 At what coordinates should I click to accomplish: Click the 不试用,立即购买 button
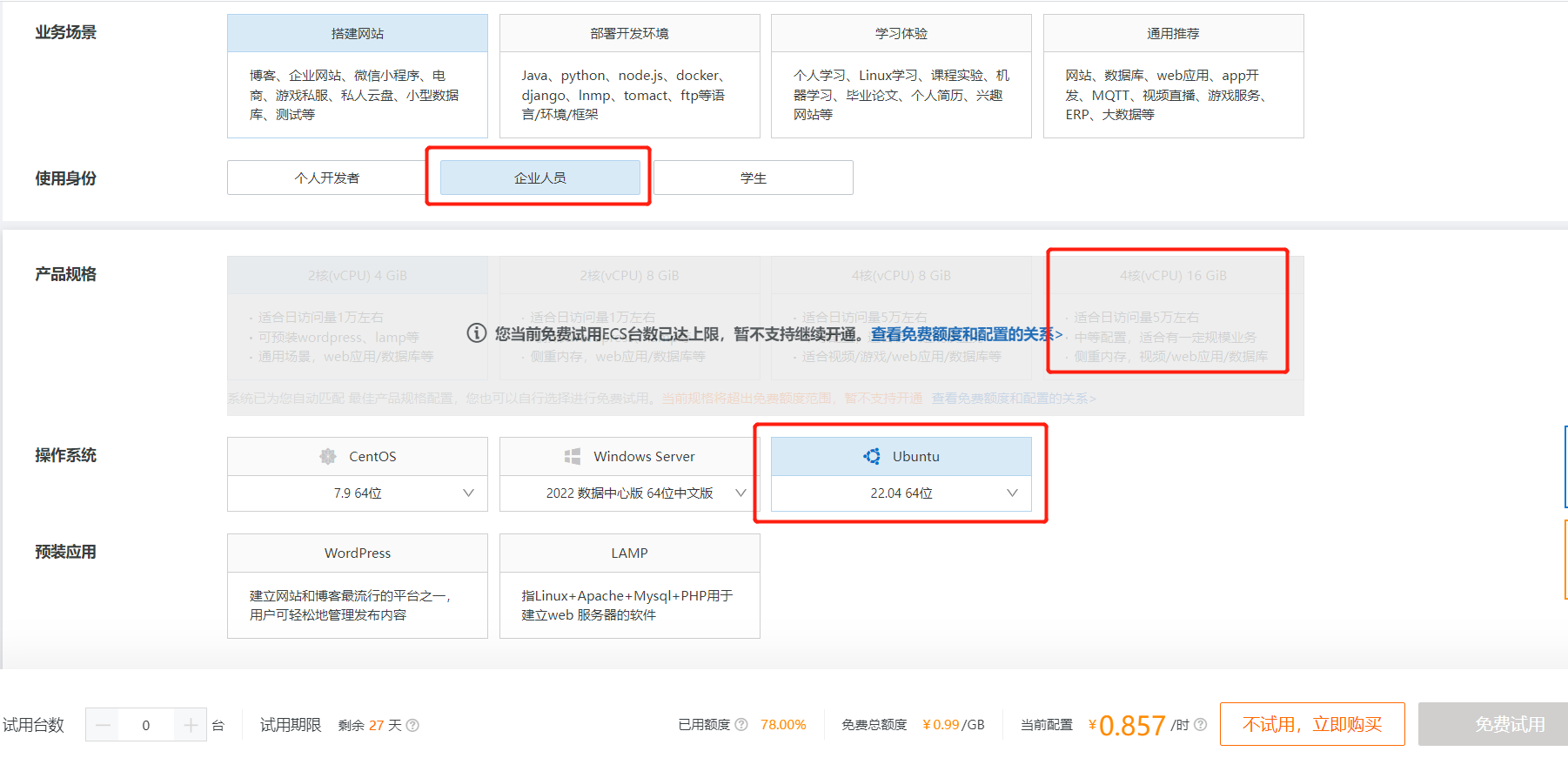[1312, 724]
